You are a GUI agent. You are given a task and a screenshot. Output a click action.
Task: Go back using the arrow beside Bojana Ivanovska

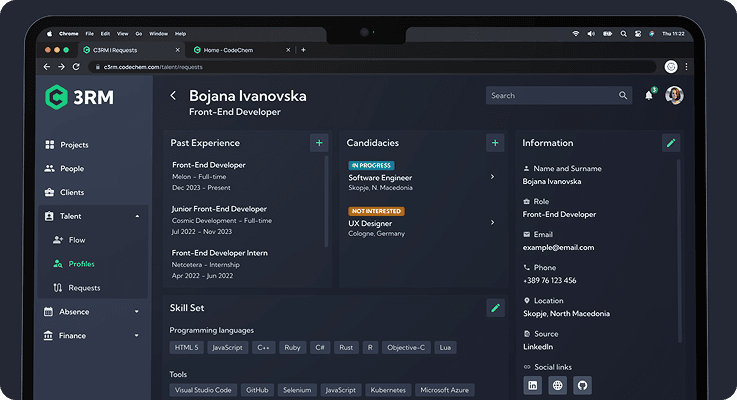click(173, 96)
